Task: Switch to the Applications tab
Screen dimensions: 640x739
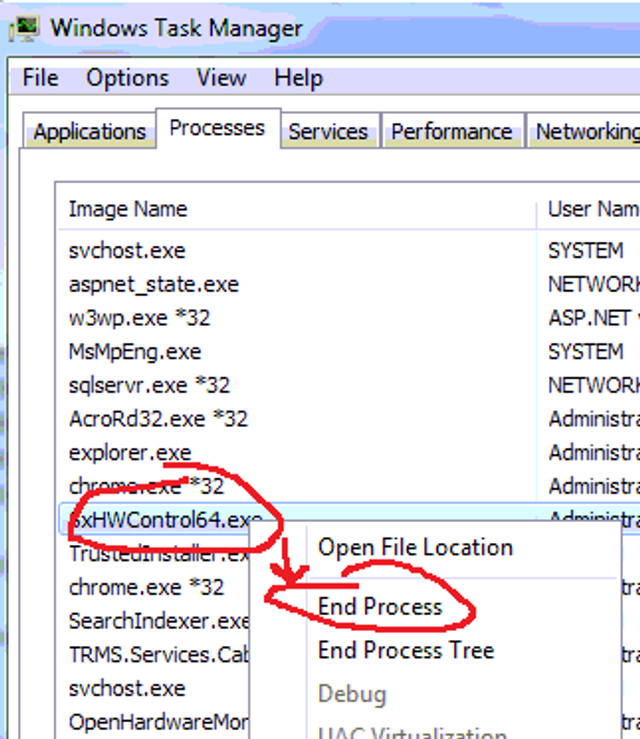Action: [90, 131]
